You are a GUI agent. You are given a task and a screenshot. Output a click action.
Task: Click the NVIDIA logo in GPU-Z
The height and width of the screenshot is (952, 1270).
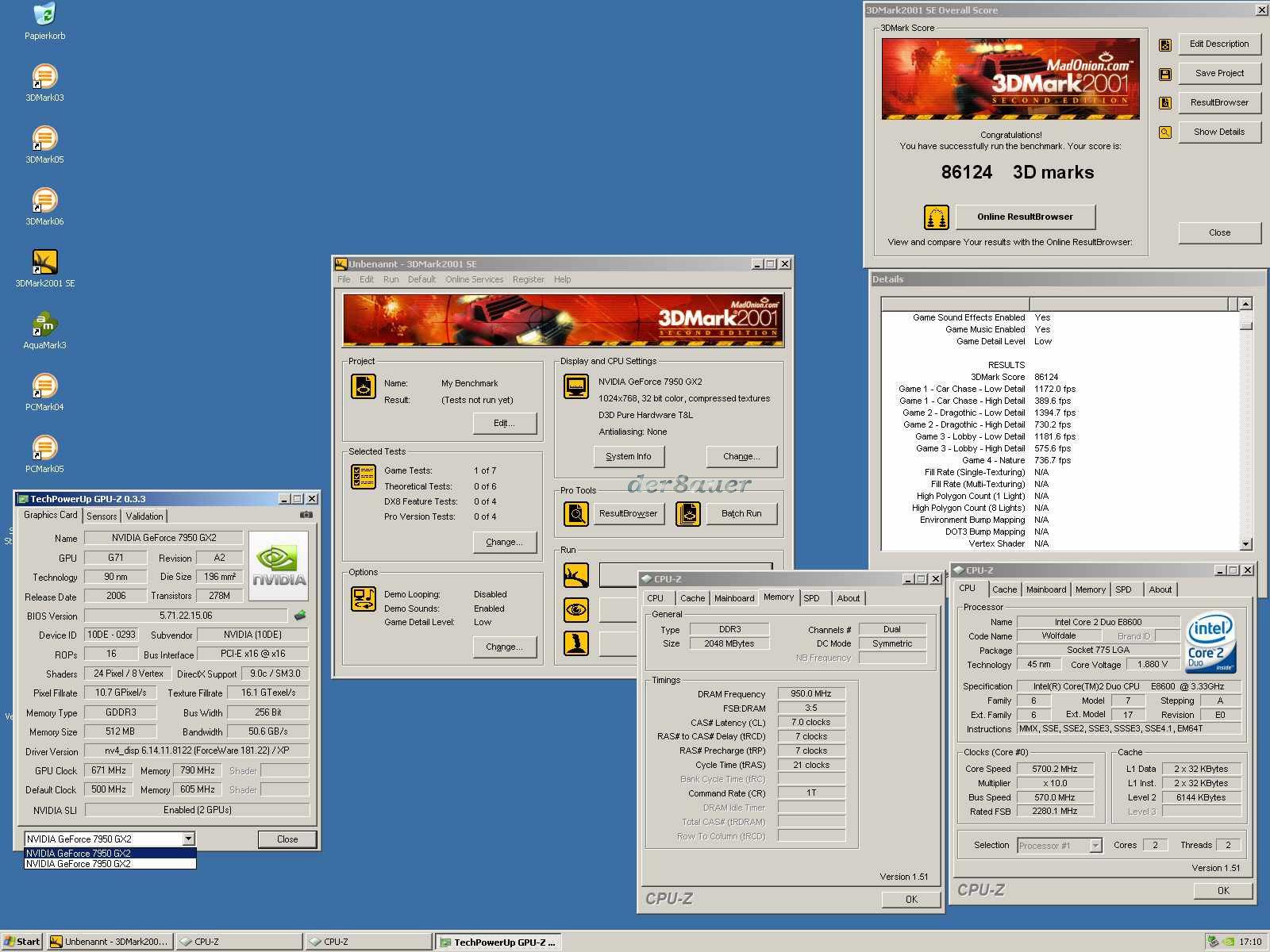point(279,566)
